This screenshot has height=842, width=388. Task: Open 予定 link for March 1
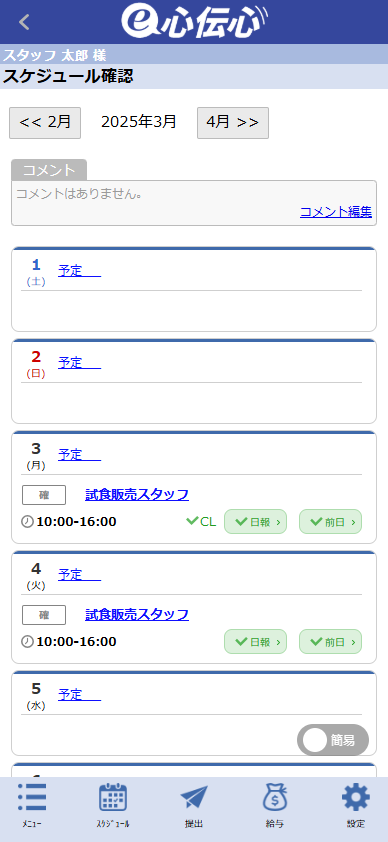(x=79, y=271)
